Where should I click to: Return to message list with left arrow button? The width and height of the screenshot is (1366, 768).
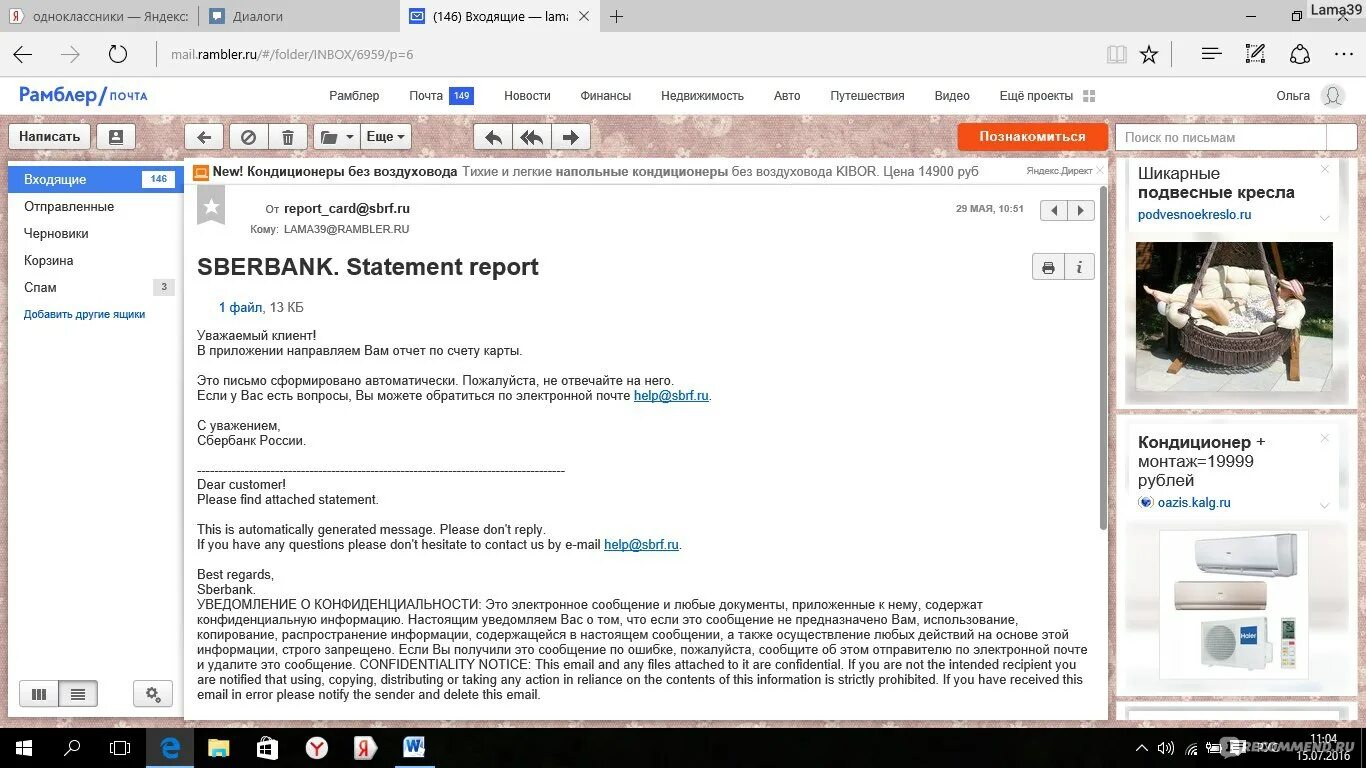tap(204, 137)
